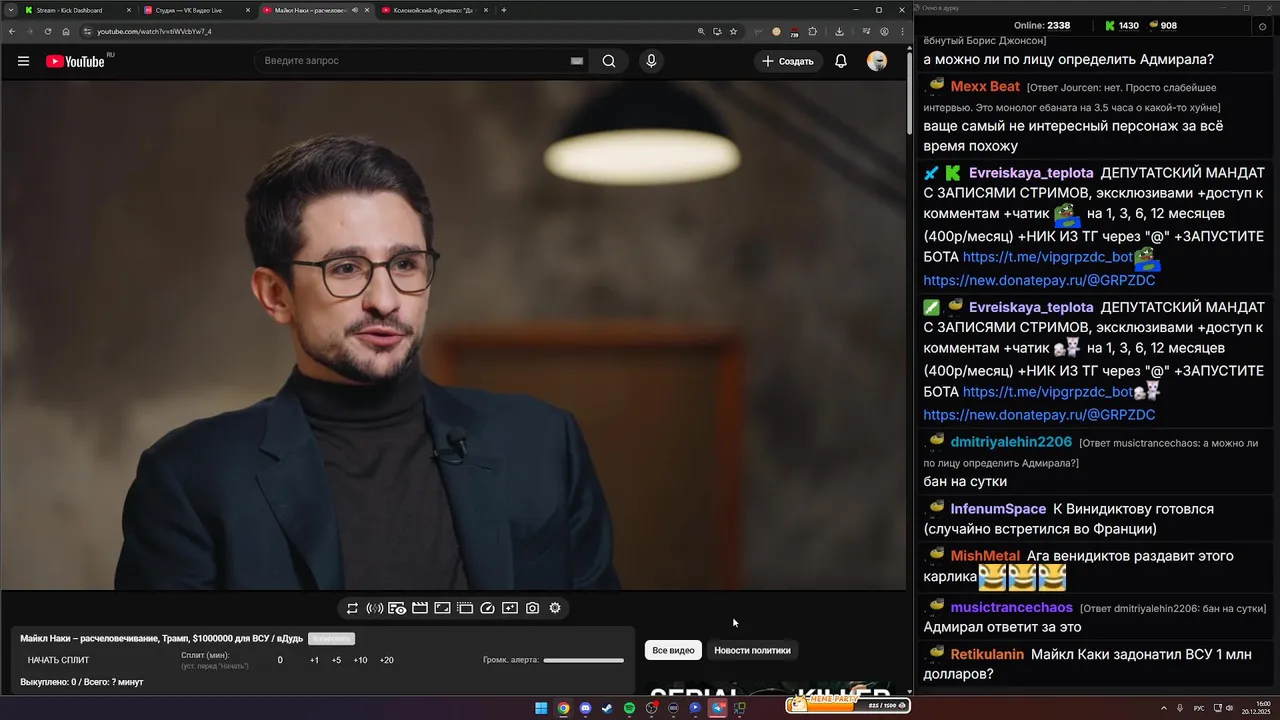Open the on-screen keyboard in search box
The height and width of the screenshot is (720, 1280).
tap(576, 61)
